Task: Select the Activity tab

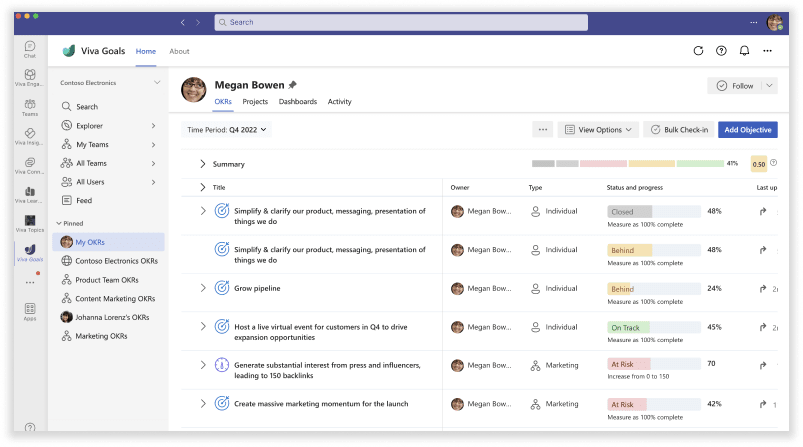Action: (x=340, y=101)
